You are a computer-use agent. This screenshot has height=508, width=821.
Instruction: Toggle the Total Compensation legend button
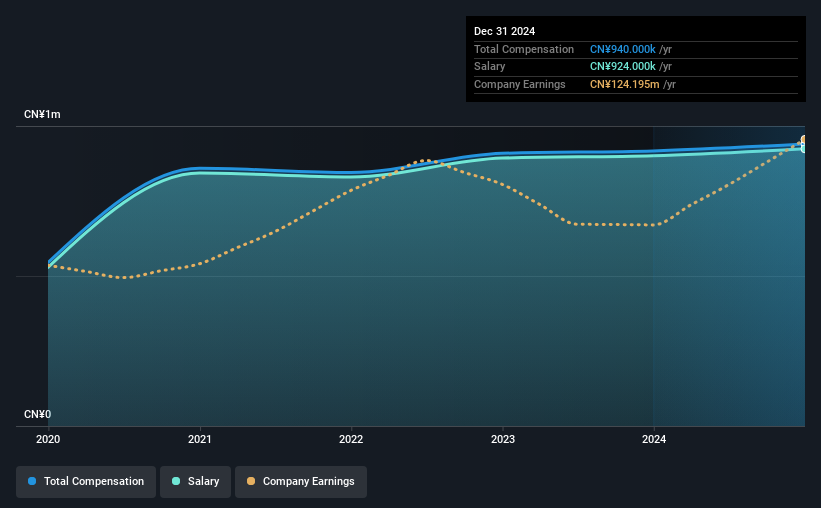pyautogui.click(x=86, y=481)
